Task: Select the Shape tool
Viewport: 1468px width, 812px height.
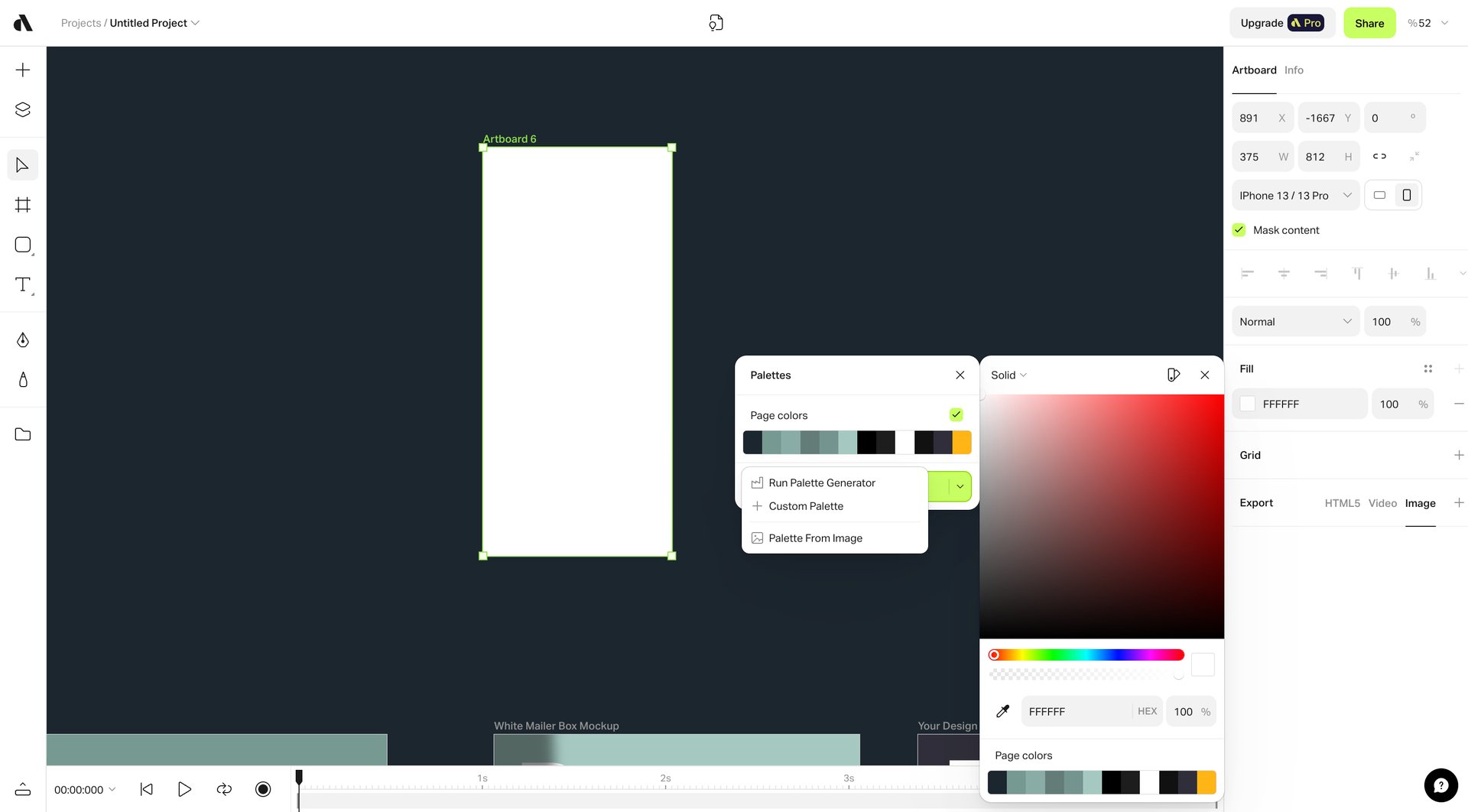Action: point(23,245)
